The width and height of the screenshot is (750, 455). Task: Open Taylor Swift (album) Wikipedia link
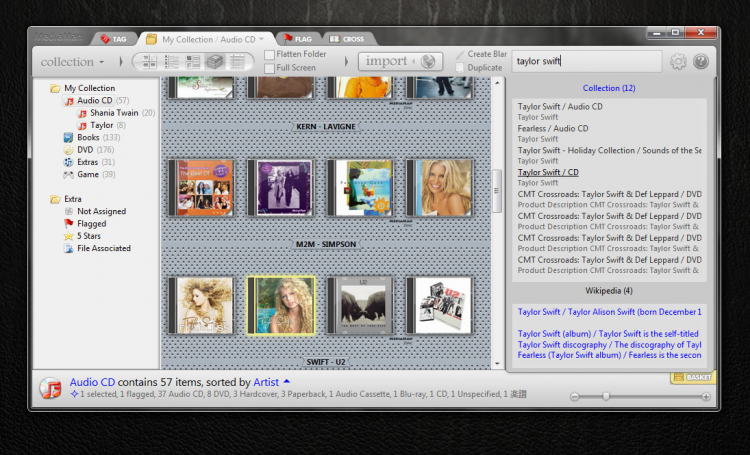pyautogui.click(x=608, y=334)
